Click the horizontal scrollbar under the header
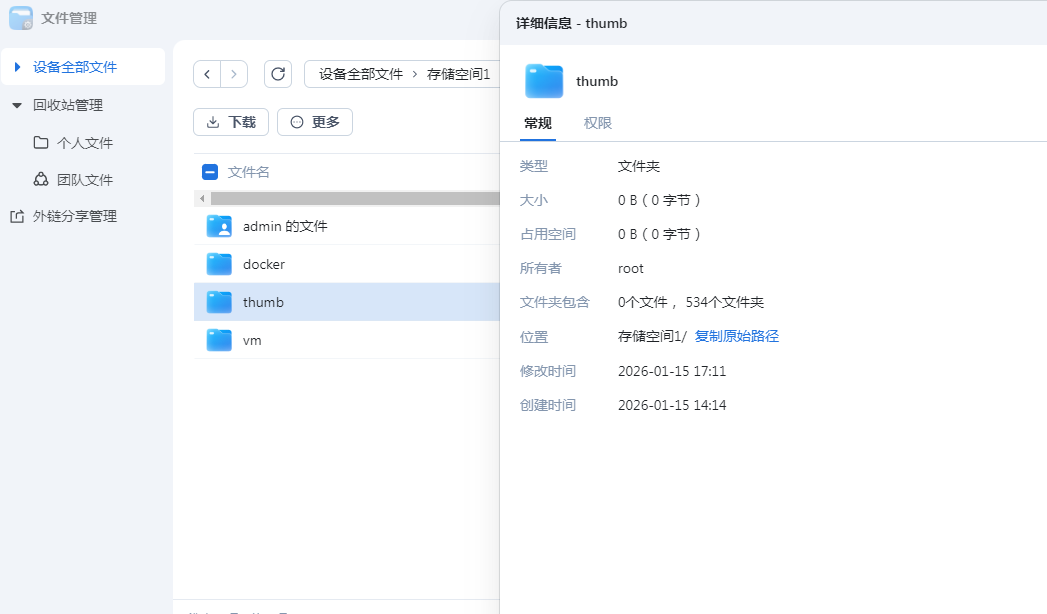 tap(350, 199)
